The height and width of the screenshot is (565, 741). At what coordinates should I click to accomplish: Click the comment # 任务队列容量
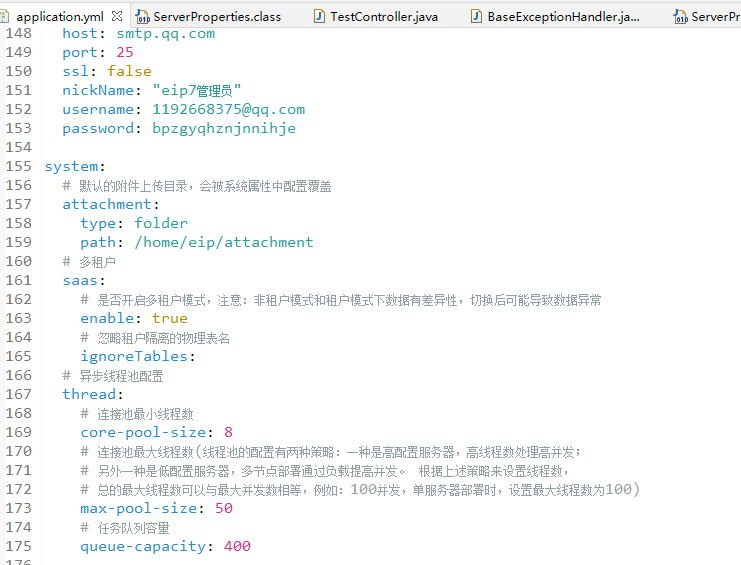[x=125, y=528]
